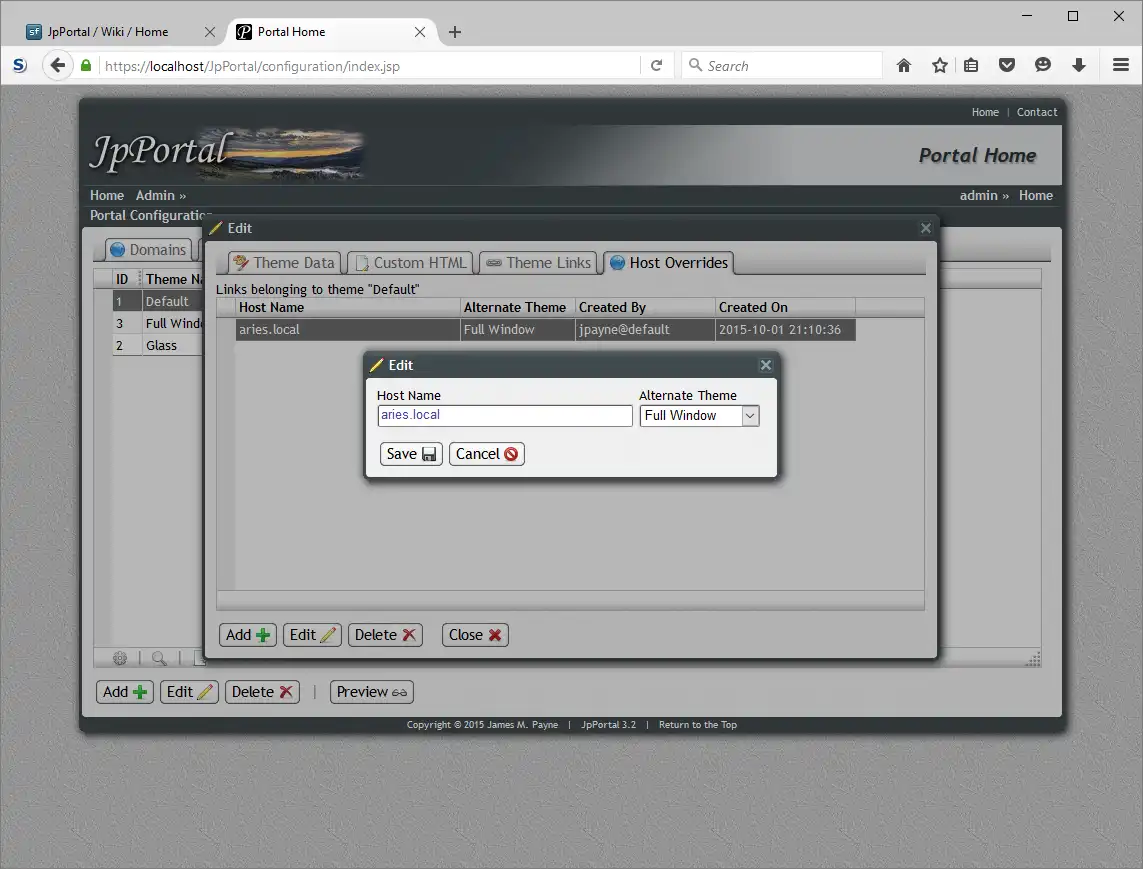Image resolution: width=1143 pixels, height=869 pixels.
Task: Open the Theme Links tab
Action: point(538,262)
